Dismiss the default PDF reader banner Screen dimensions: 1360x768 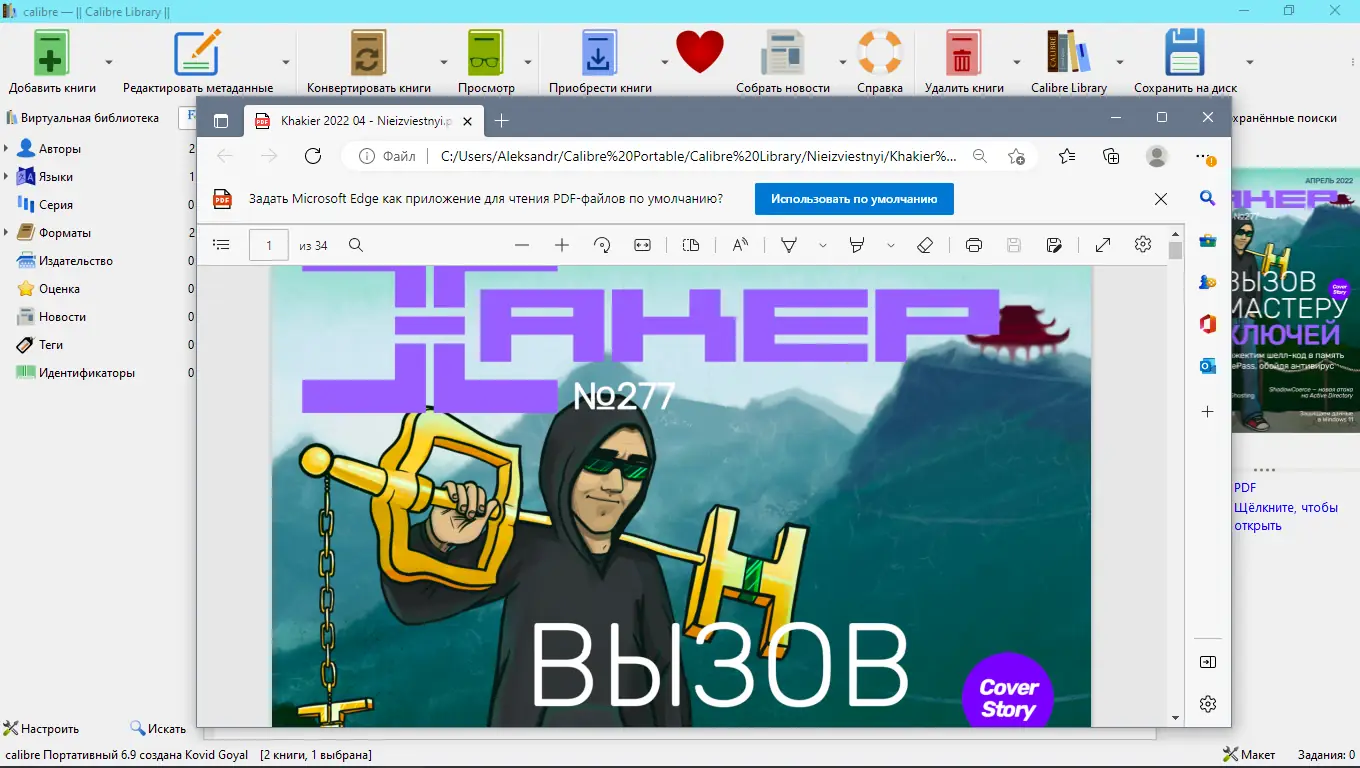1161,199
